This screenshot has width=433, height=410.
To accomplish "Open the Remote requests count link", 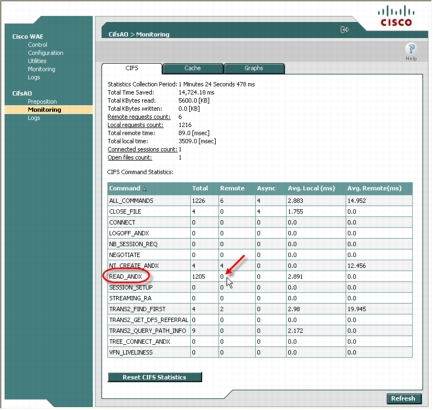I will click(x=139, y=117).
